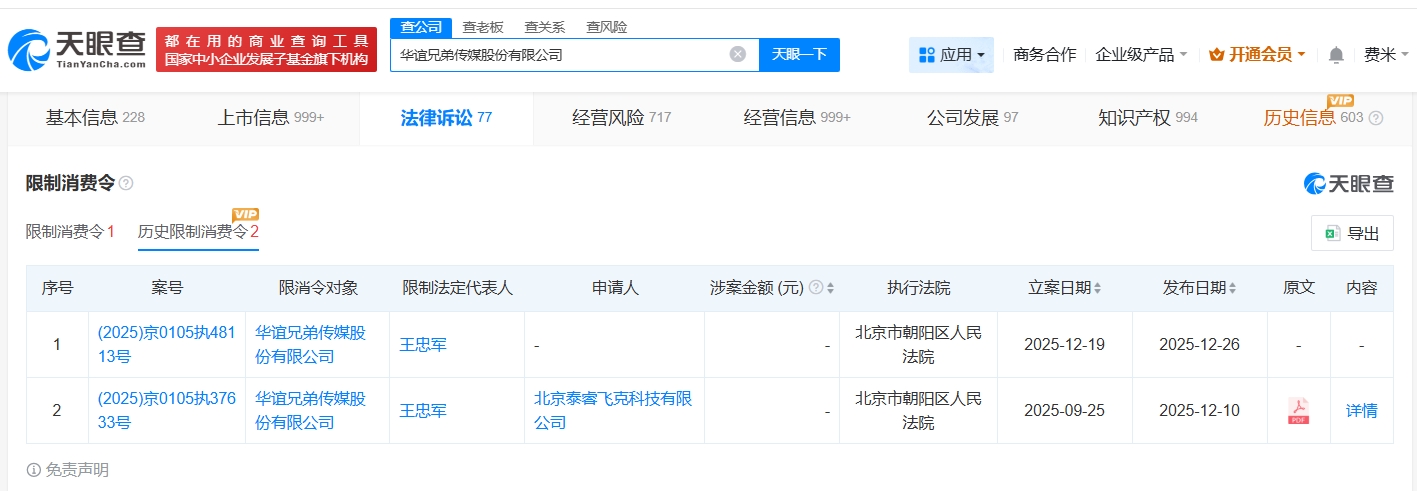Image resolution: width=1417 pixels, height=491 pixels.
Task: Click the help icon next to 历史信息
Action: pos(1376,118)
